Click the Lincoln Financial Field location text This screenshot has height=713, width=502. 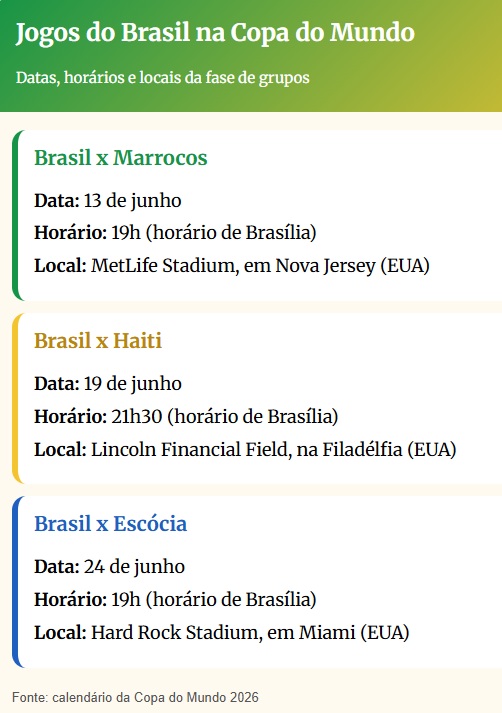click(245, 450)
